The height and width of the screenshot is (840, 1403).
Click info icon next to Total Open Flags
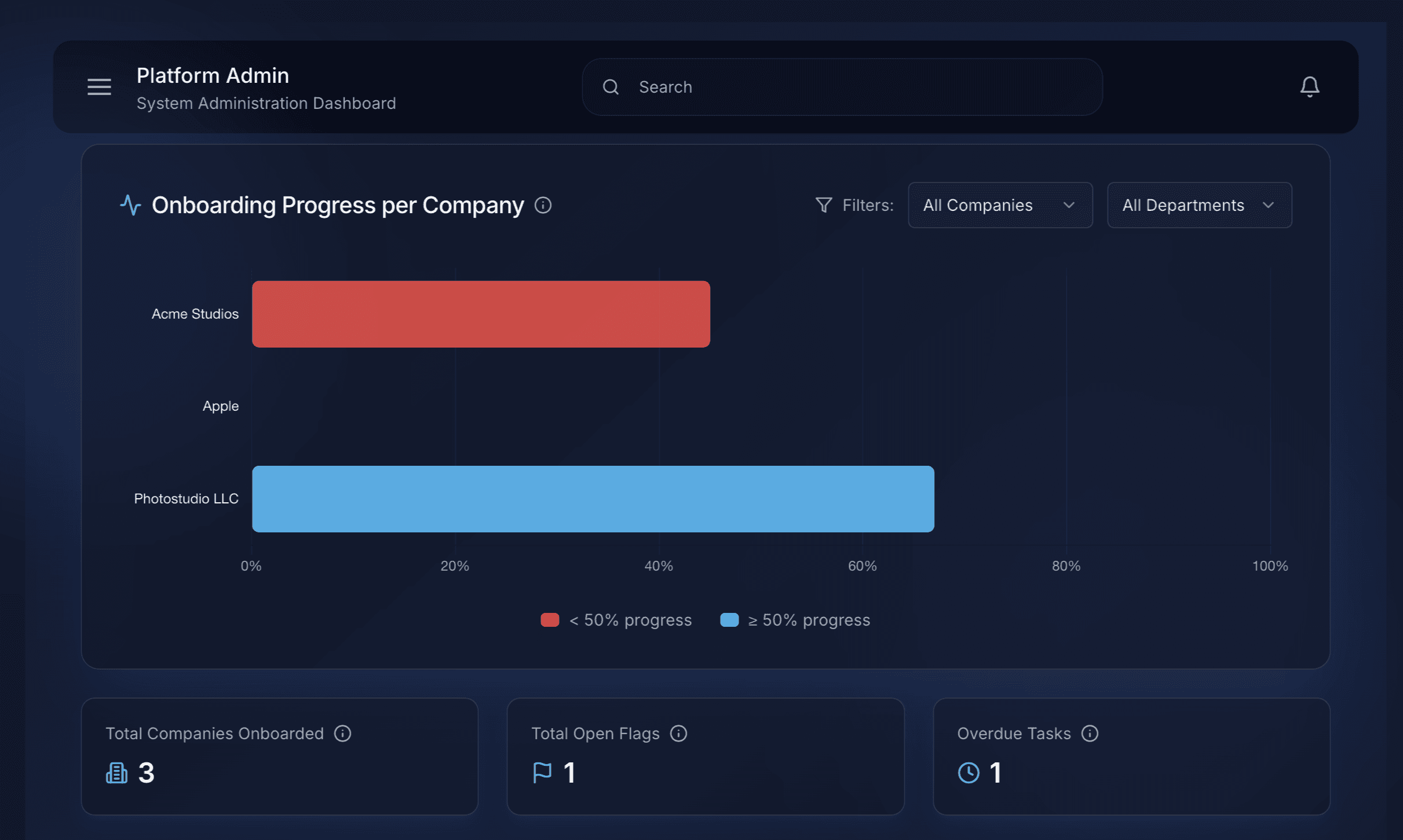pyautogui.click(x=678, y=733)
